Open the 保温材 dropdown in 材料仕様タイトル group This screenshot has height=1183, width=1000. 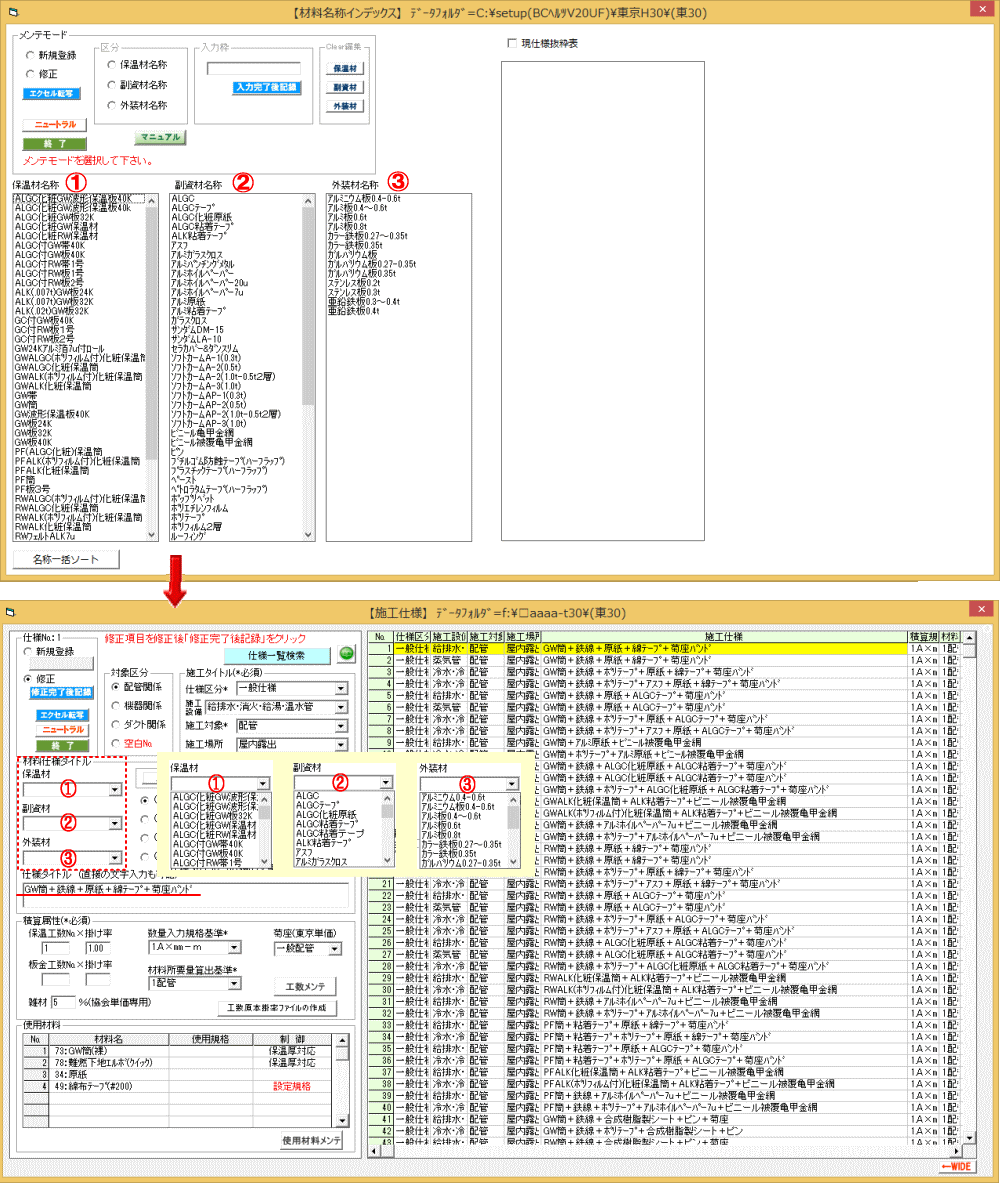point(72,790)
